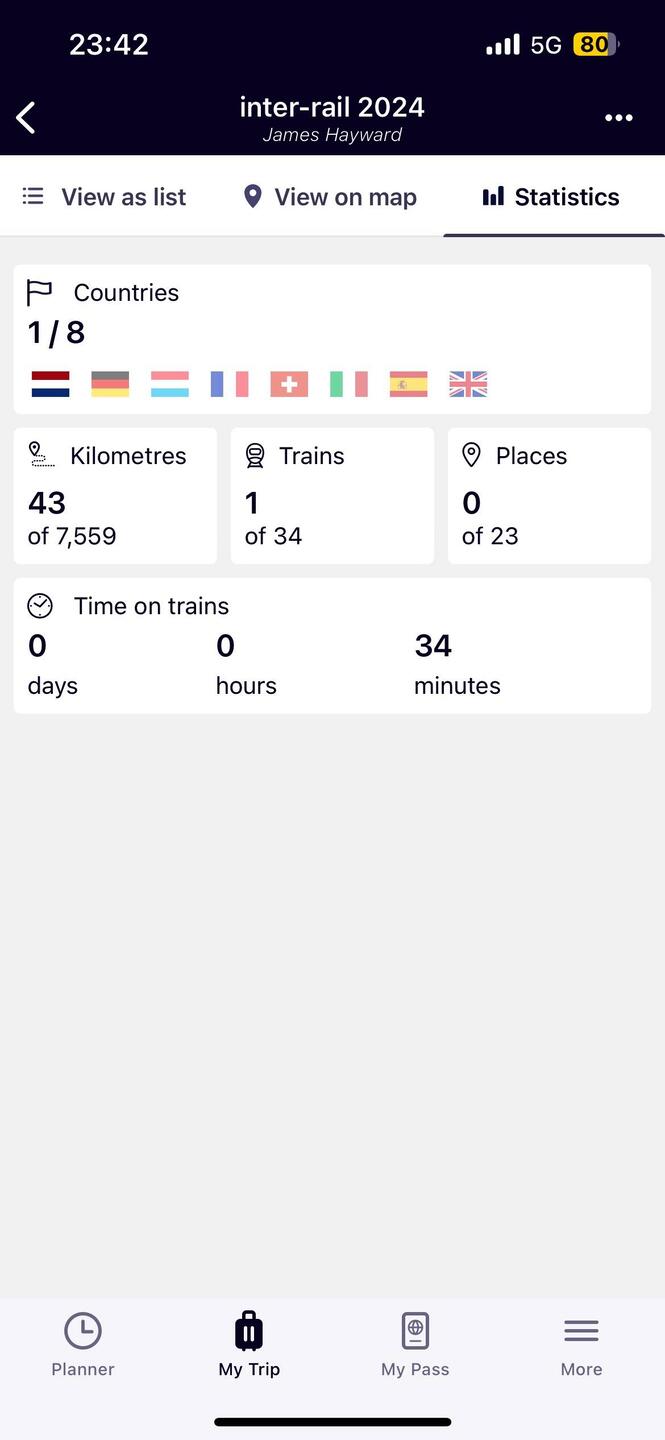Tap the France flag icon
Screen dimensions: 665x1440
(x=229, y=384)
